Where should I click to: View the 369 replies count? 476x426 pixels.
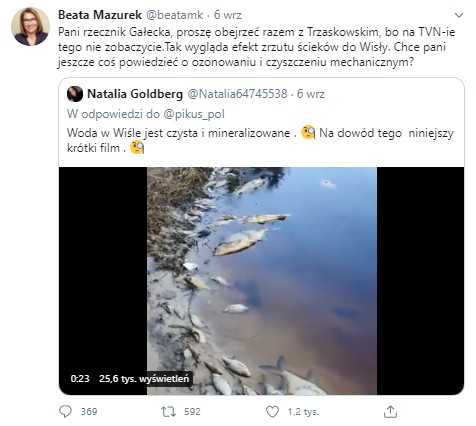89,412
